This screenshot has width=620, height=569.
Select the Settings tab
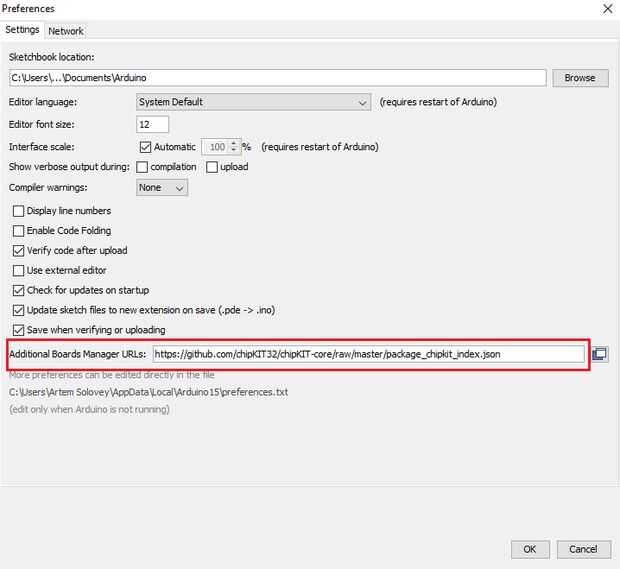pos(22,30)
